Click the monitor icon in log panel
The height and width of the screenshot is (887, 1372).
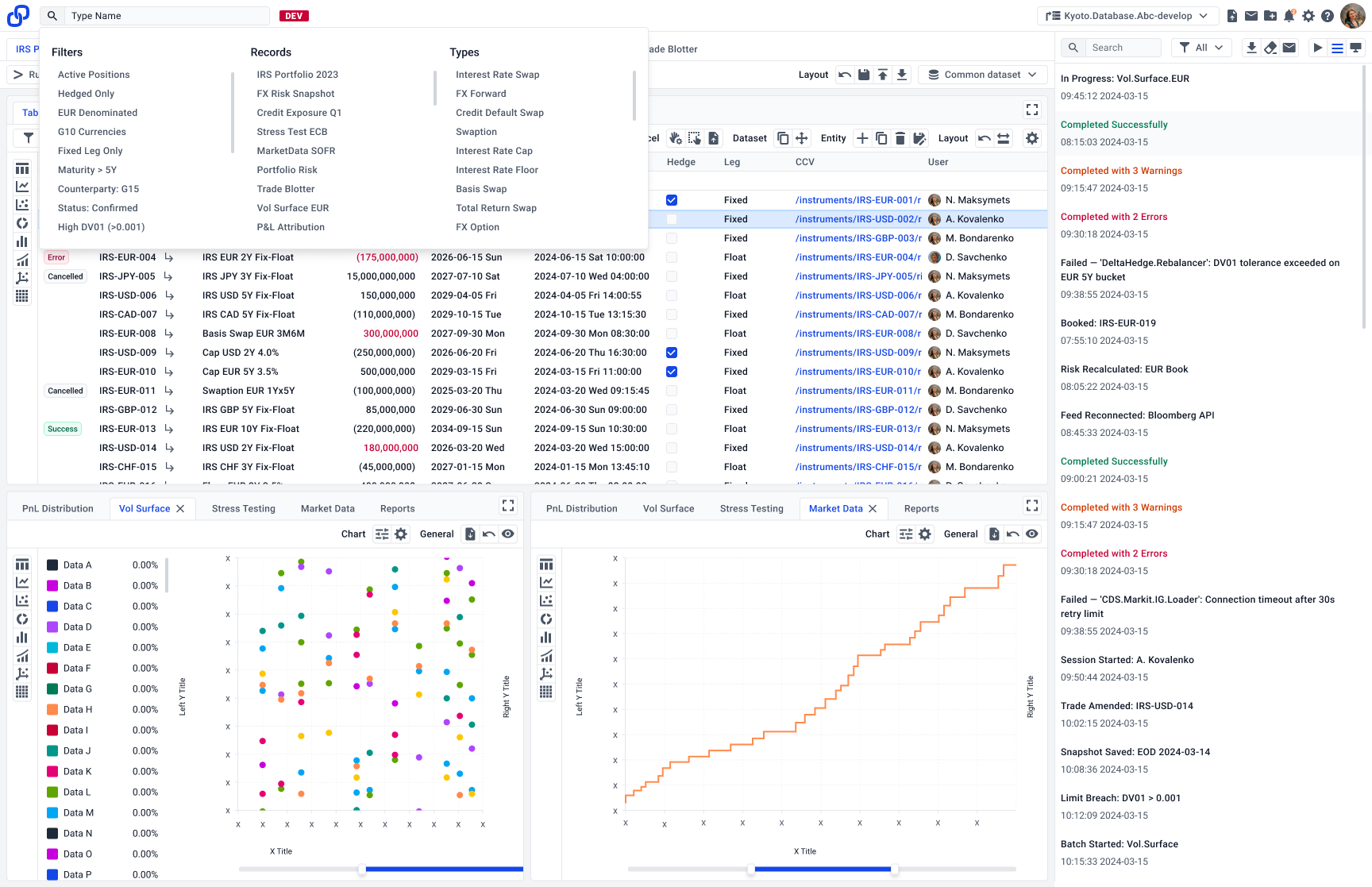coord(1356,48)
